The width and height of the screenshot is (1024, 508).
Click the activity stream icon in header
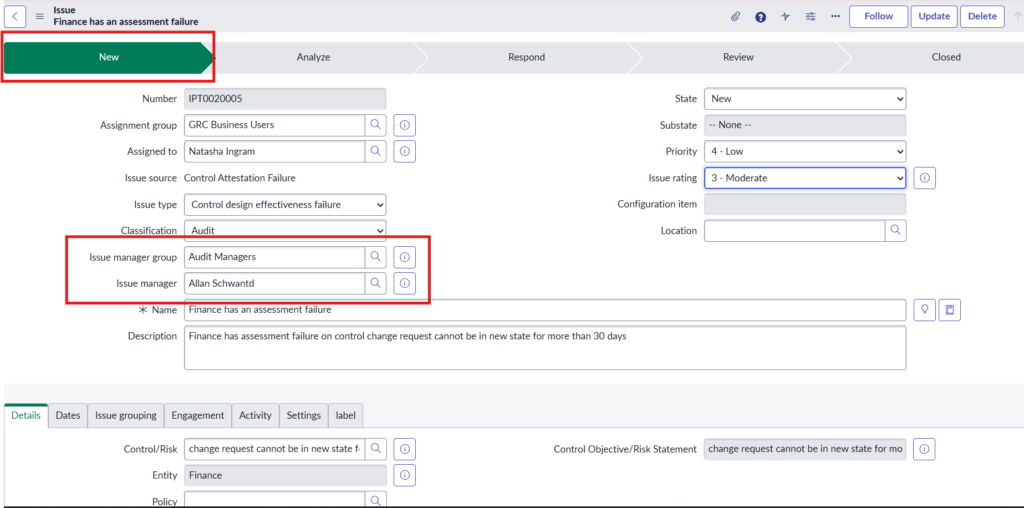pyautogui.click(x=786, y=16)
